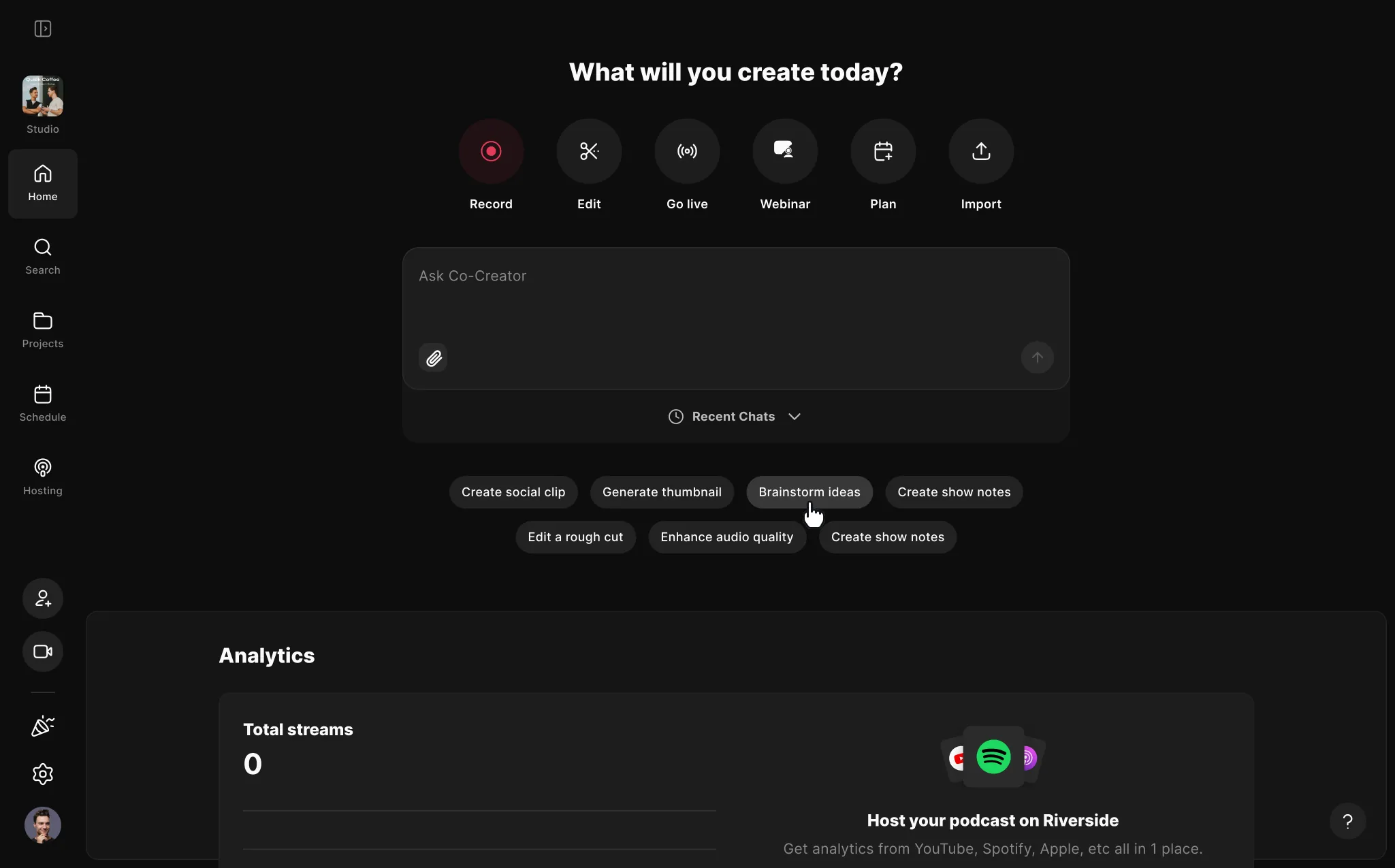
Task: Open Schedule in the sidebar
Action: (43, 404)
